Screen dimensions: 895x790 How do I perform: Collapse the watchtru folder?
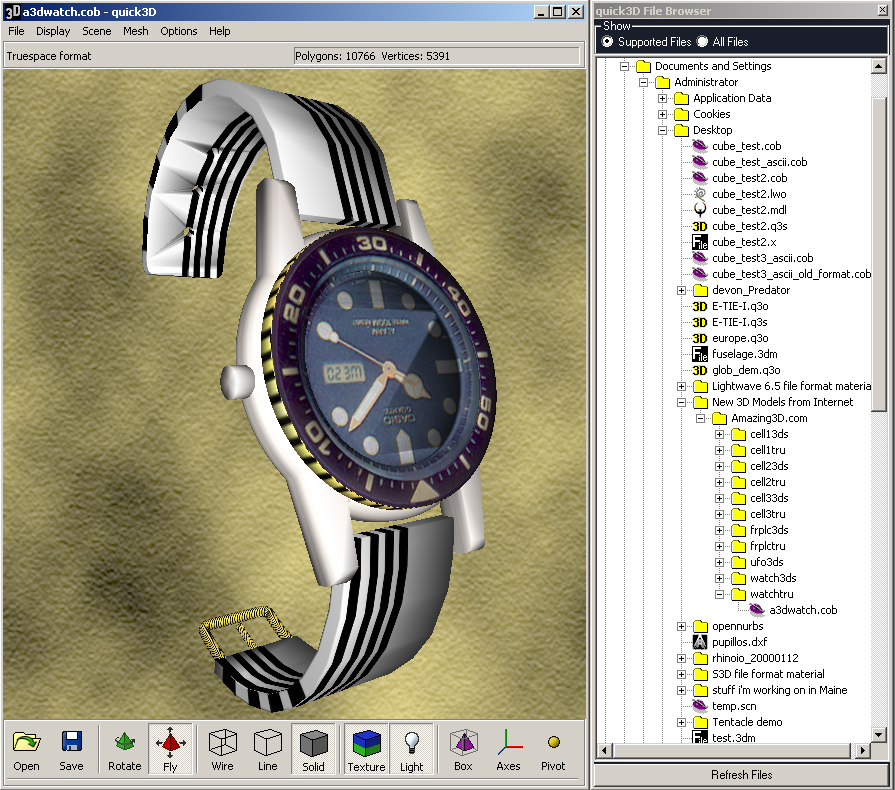pyautogui.click(x=719, y=594)
